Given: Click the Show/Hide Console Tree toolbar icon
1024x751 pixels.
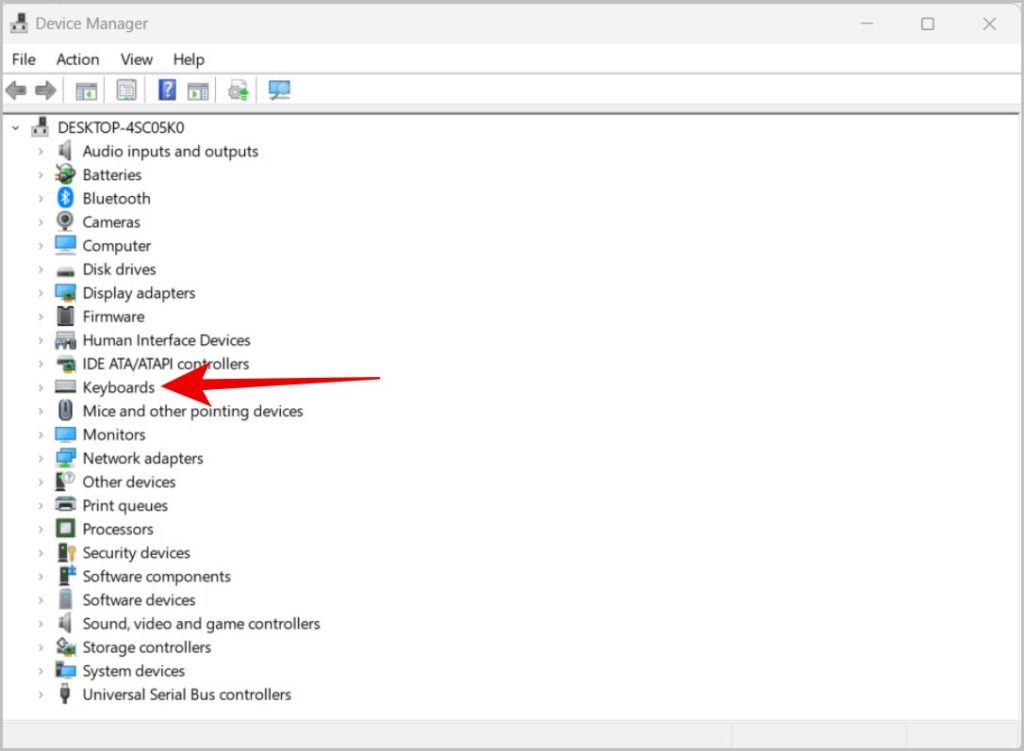Looking at the screenshot, I should 86,91.
